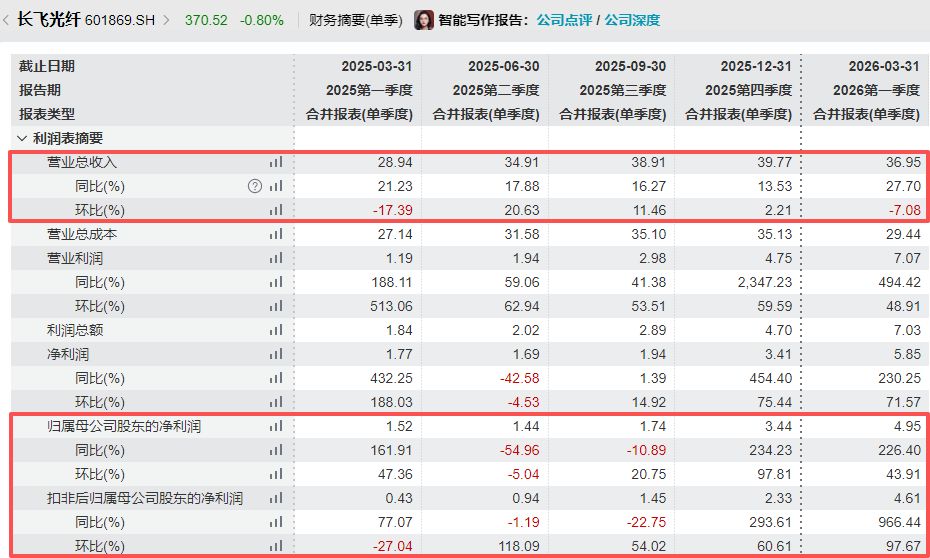Open chart icon for 利润总额 row

[276, 330]
